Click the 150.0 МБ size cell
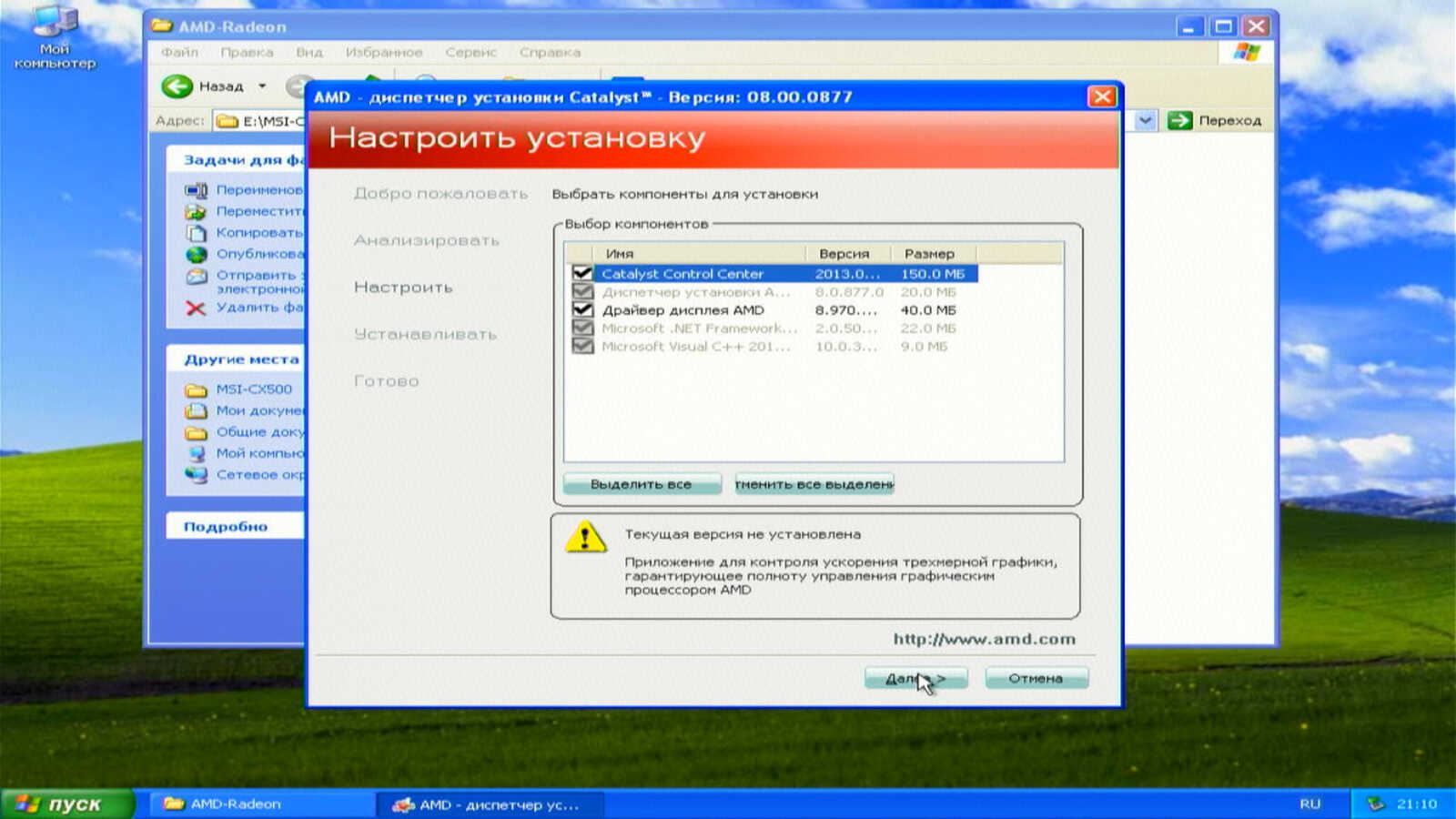Viewport: 1456px width, 819px height. pyautogui.click(x=933, y=274)
